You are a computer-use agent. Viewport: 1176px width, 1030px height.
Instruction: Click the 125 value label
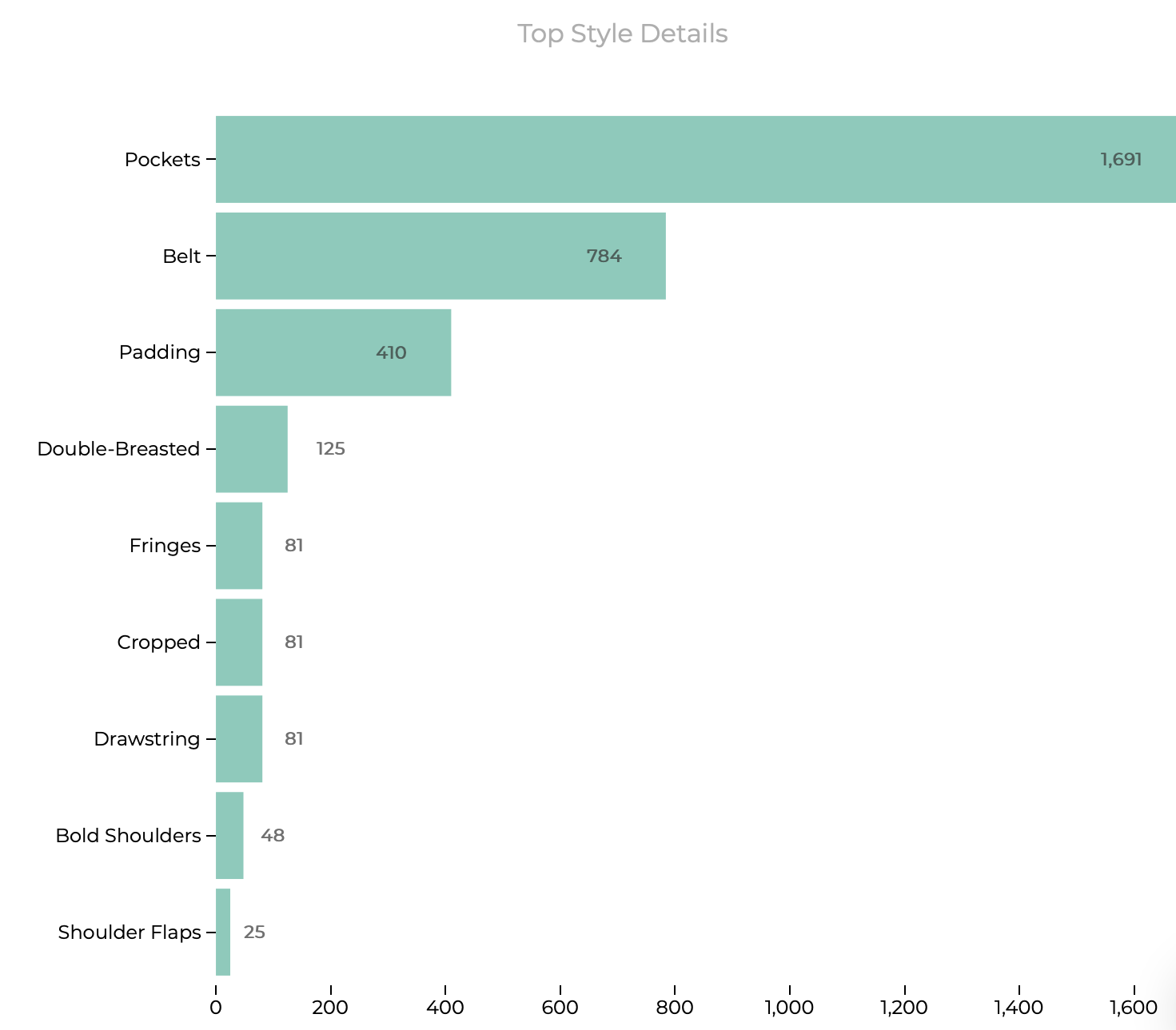[330, 449]
